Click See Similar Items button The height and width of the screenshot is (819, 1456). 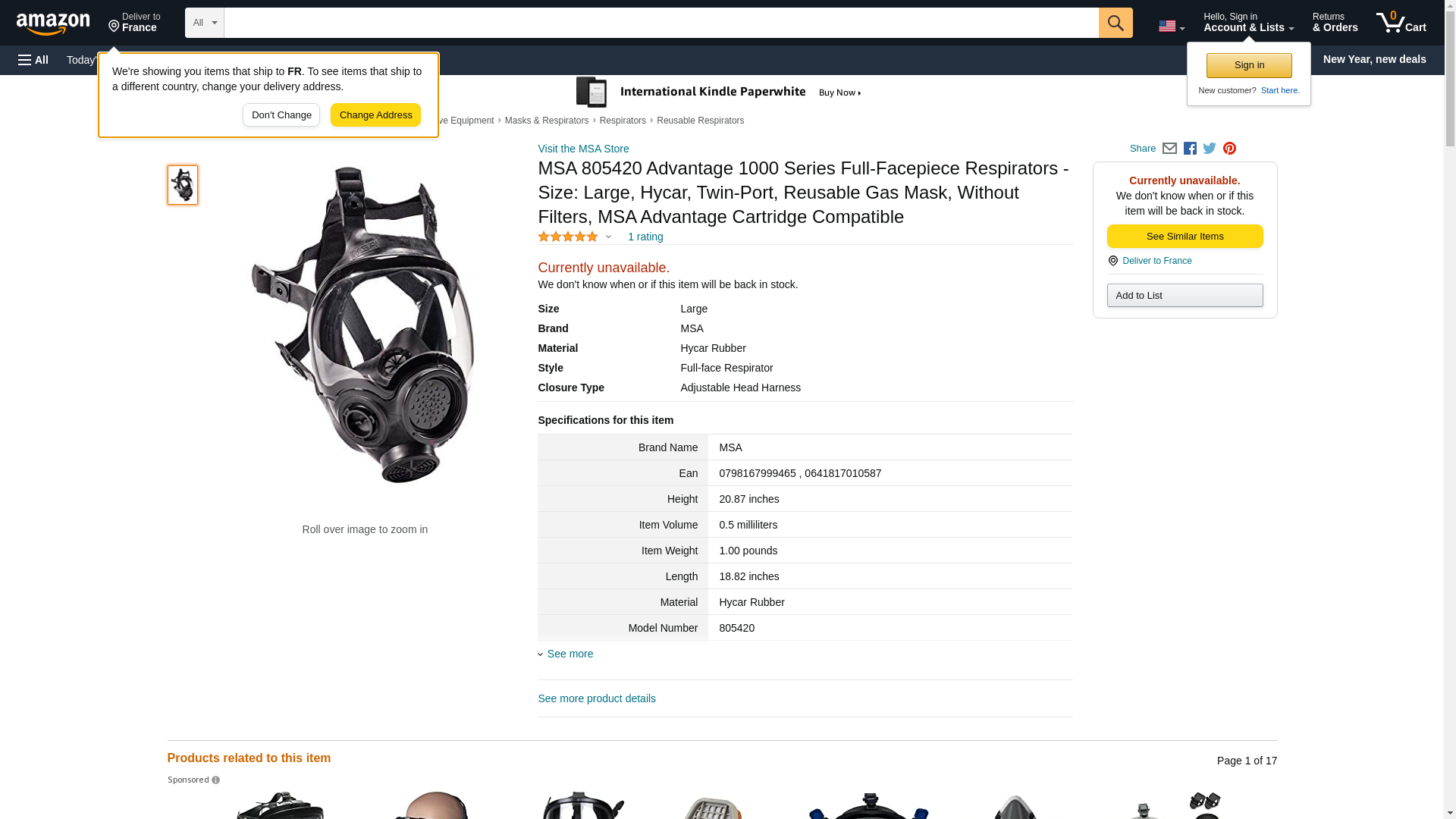click(1185, 237)
